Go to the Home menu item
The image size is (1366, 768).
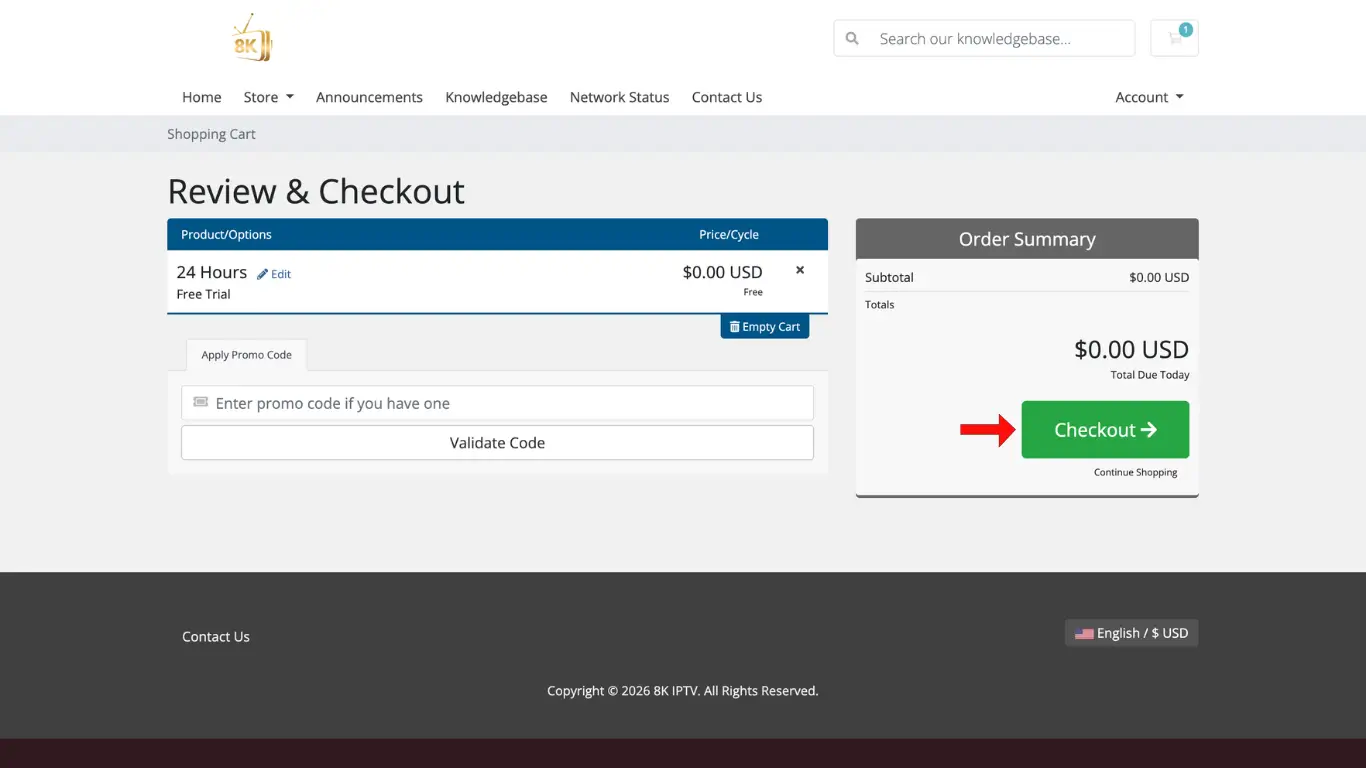coord(202,97)
